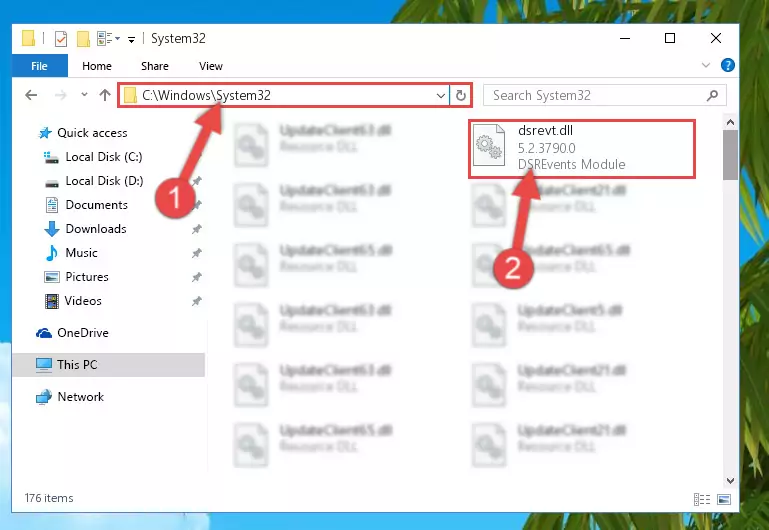
Task: Go up one folder level
Action: pos(104,95)
